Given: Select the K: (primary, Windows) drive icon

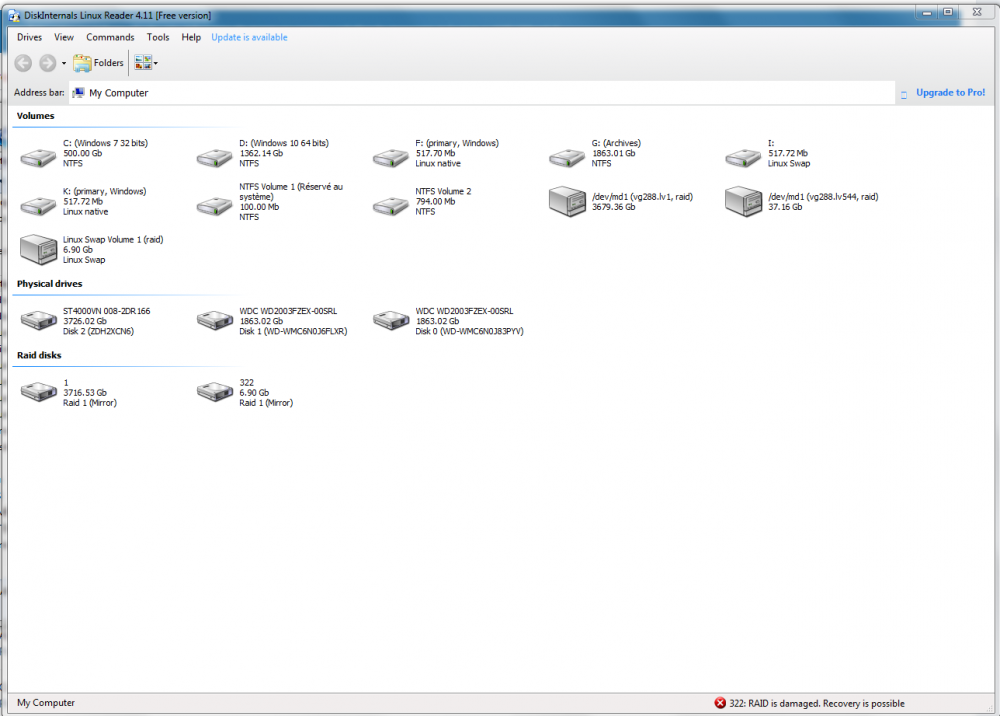Looking at the screenshot, I should tap(39, 205).
